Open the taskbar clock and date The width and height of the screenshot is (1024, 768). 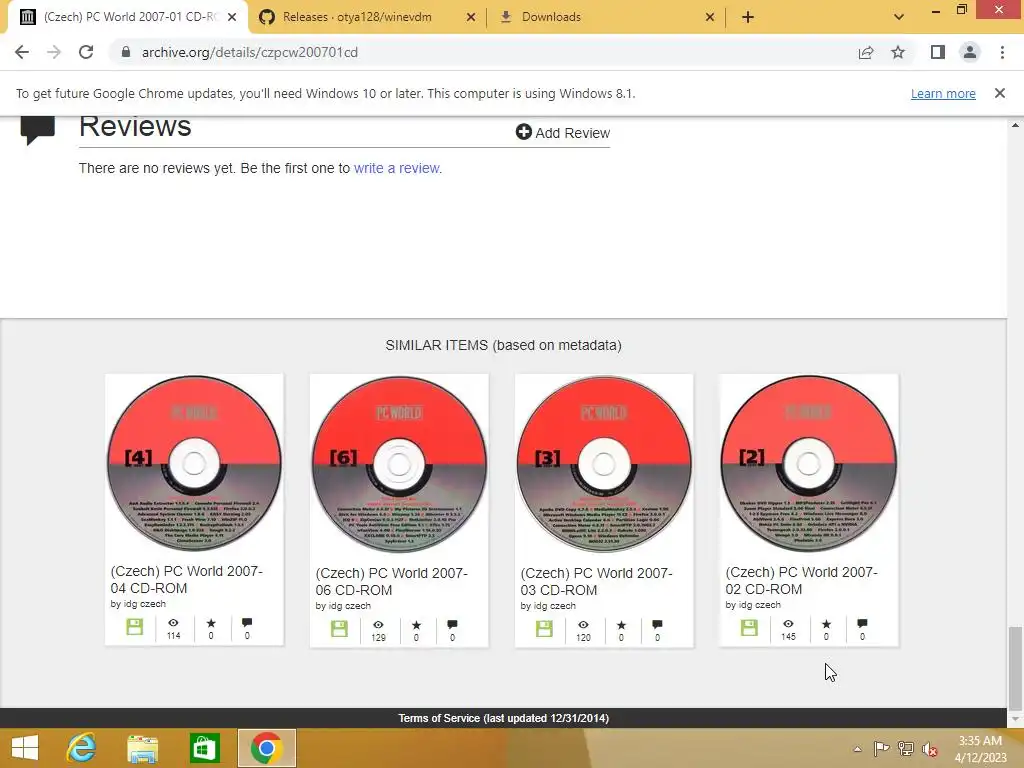(980, 749)
